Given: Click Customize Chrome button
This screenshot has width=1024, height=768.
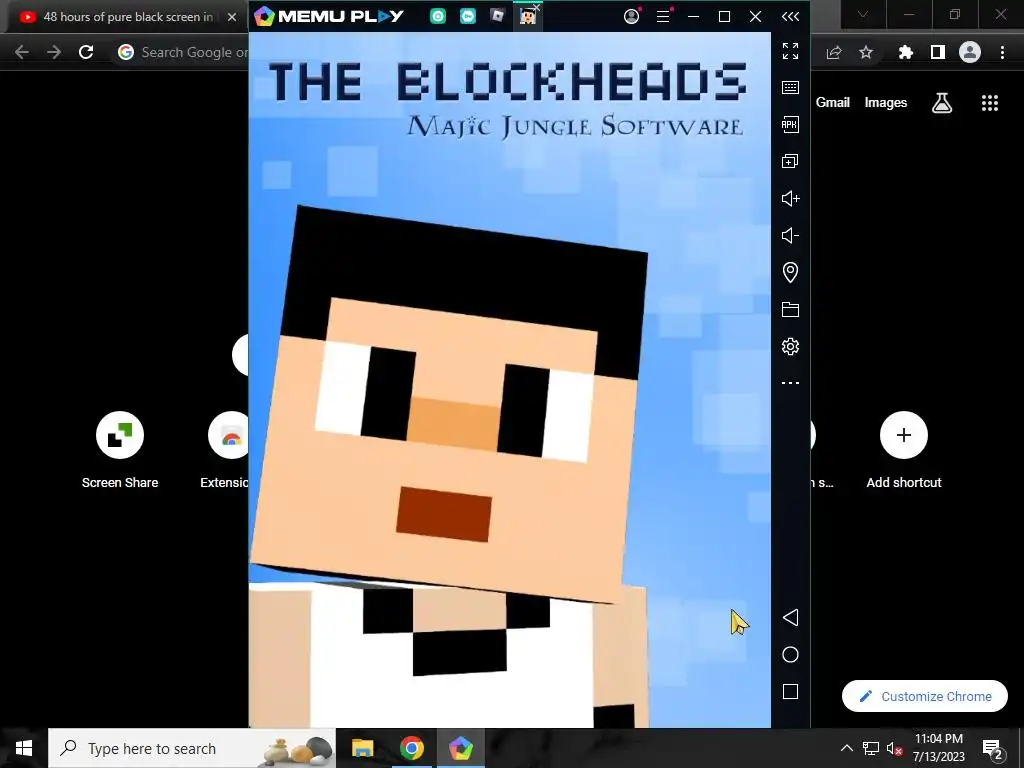Looking at the screenshot, I should coord(925,696).
